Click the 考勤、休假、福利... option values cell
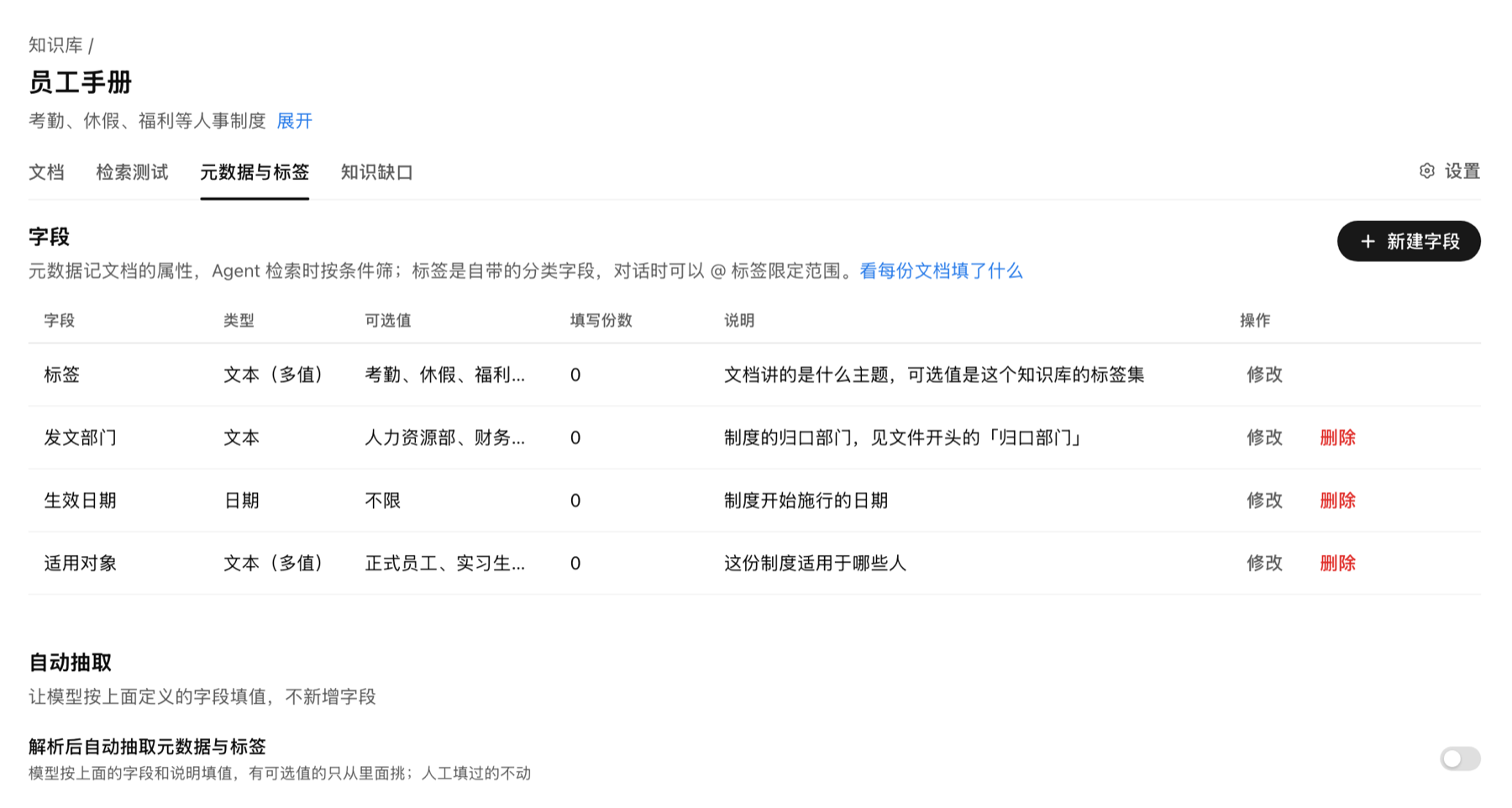 (x=445, y=375)
